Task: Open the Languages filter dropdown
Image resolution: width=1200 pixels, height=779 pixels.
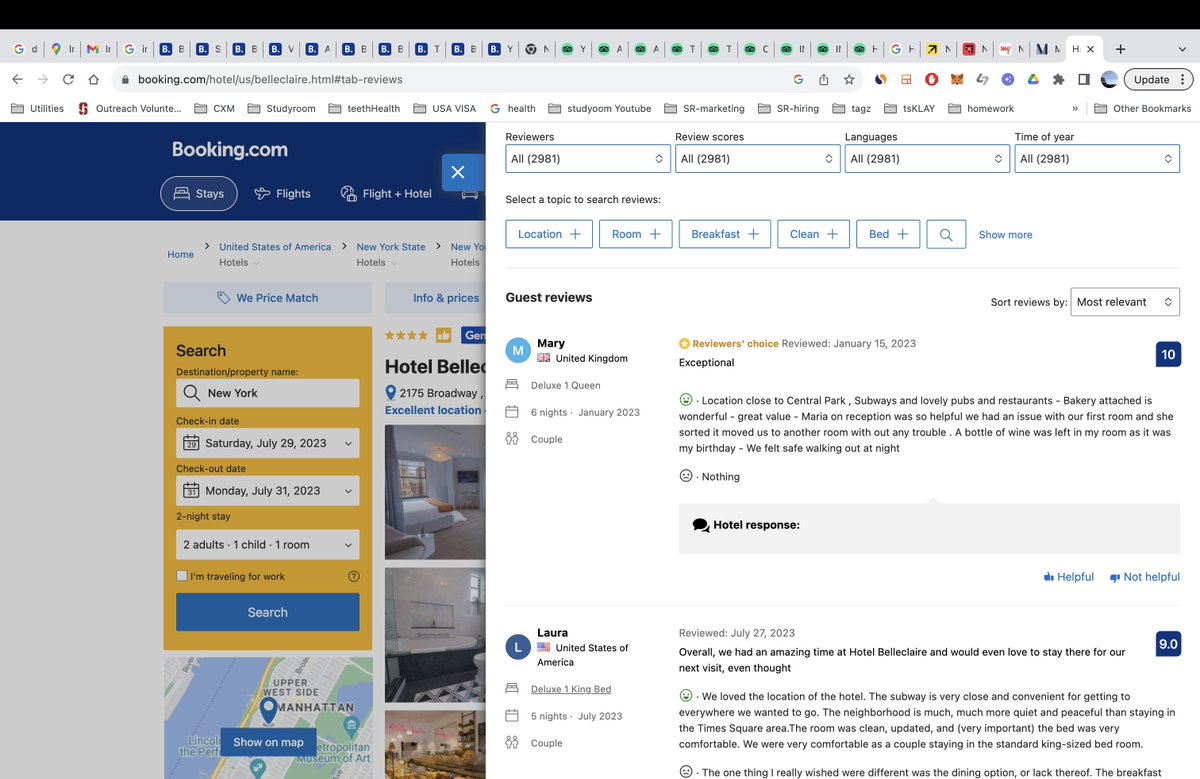Action: [928, 158]
